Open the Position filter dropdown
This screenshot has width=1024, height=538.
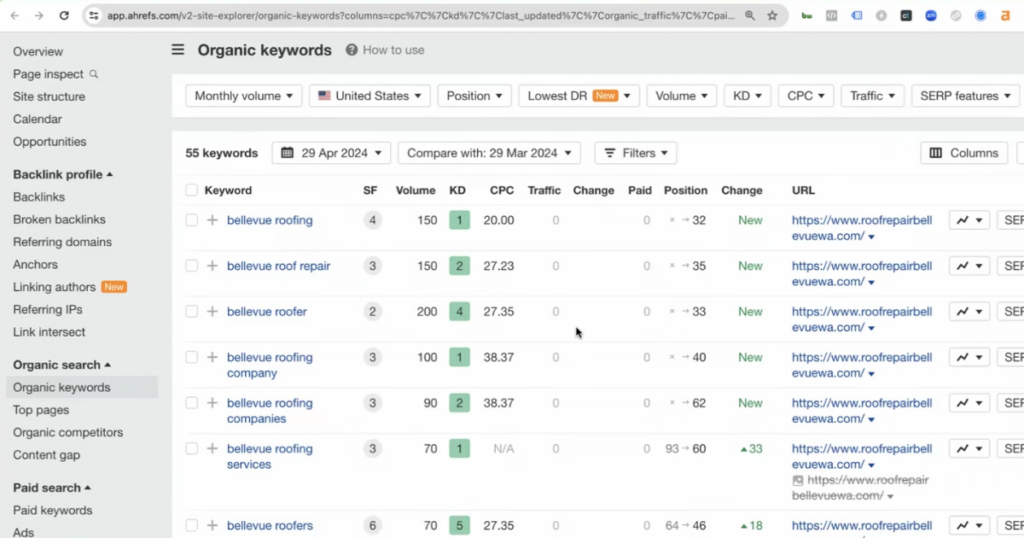click(474, 96)
